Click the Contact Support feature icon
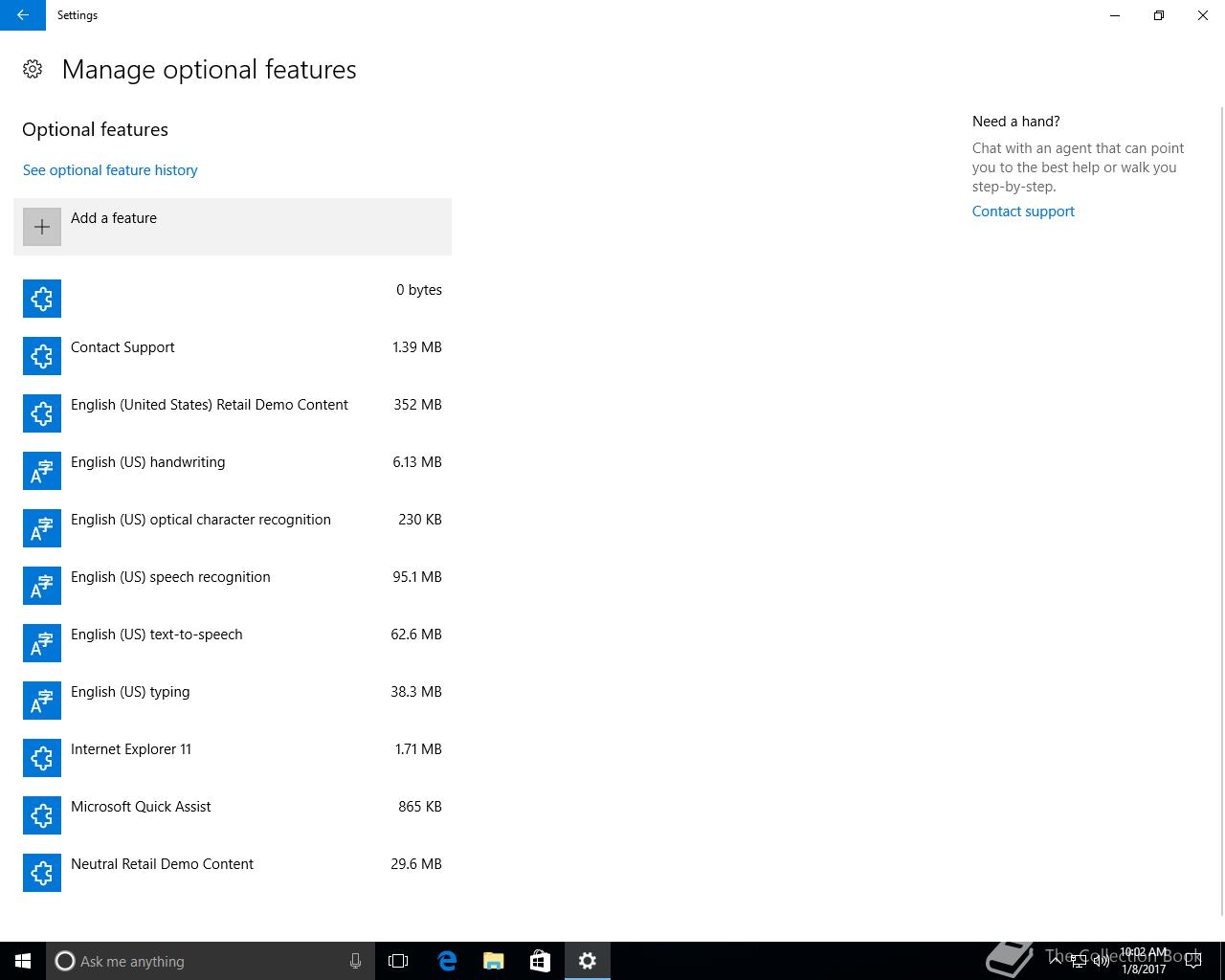 click(x=42, y=356)
